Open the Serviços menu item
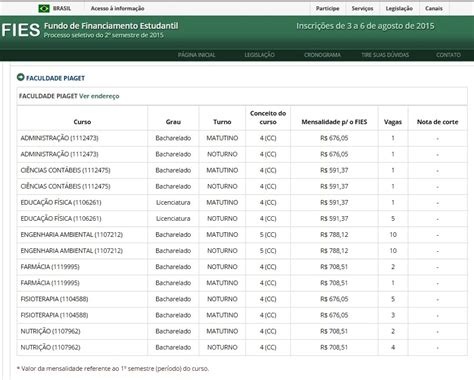This screenshot has width=474, height=380. [362, 8]
